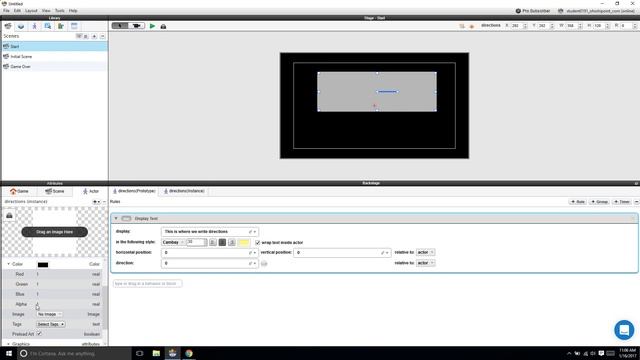Viewport: 640px width, 360px height.
Task: Collapse the Color attribute group
Action: (9, 264)
